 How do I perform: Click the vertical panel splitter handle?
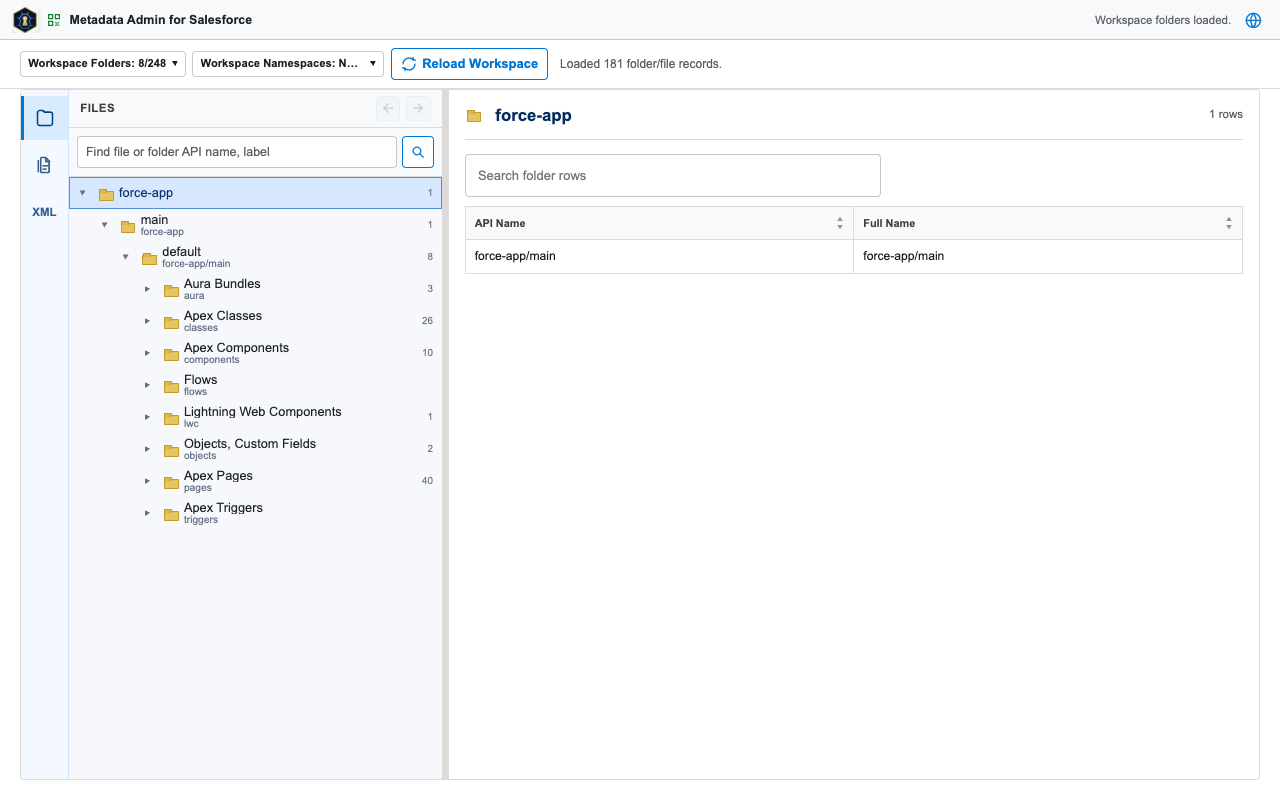click(x=445, y=434)
